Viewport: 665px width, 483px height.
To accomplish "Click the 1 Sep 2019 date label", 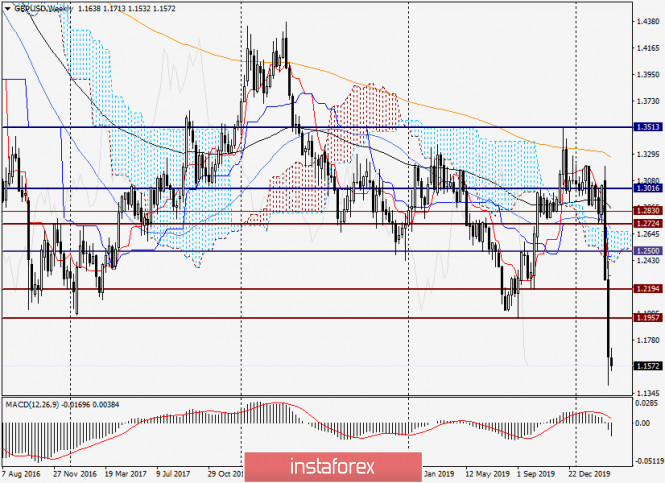I will pyautogui.click(x=536, y=474).
